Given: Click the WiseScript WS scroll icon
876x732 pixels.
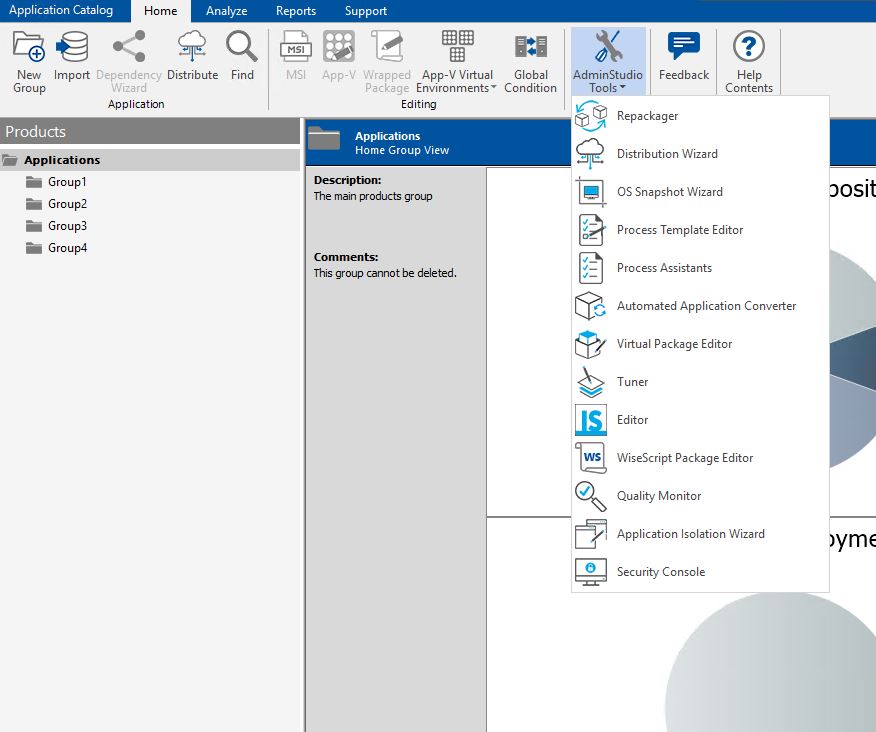Looking at the screenshot, I should [x=591, y=458].
